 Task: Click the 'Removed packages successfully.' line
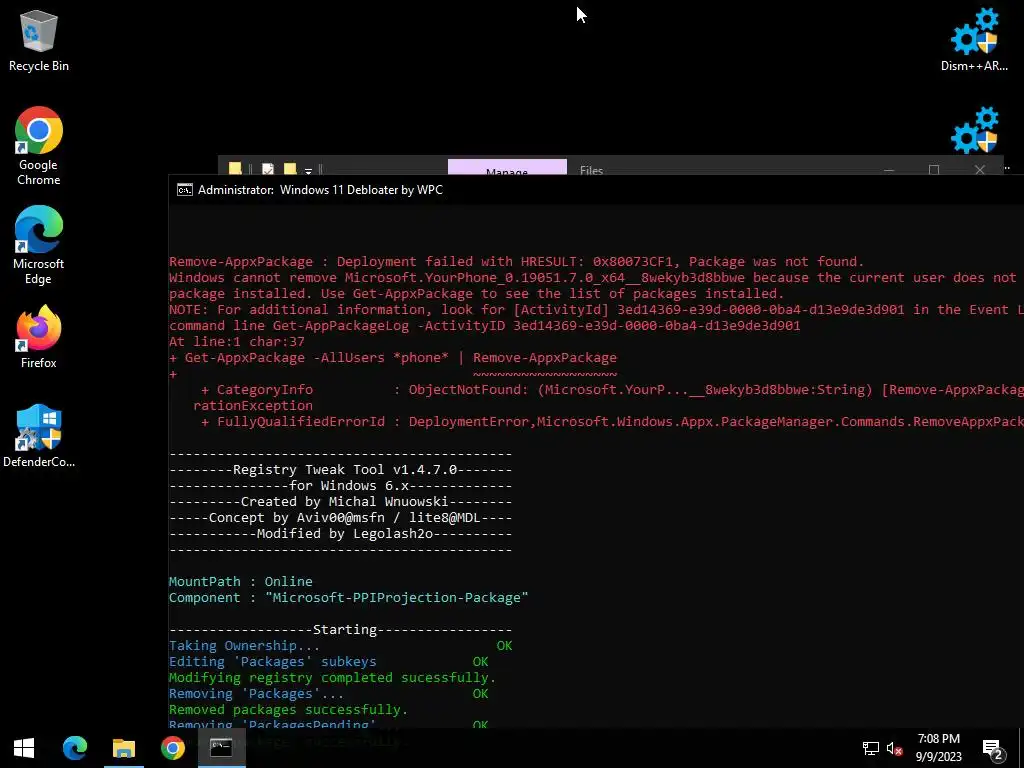coord(289,710)
